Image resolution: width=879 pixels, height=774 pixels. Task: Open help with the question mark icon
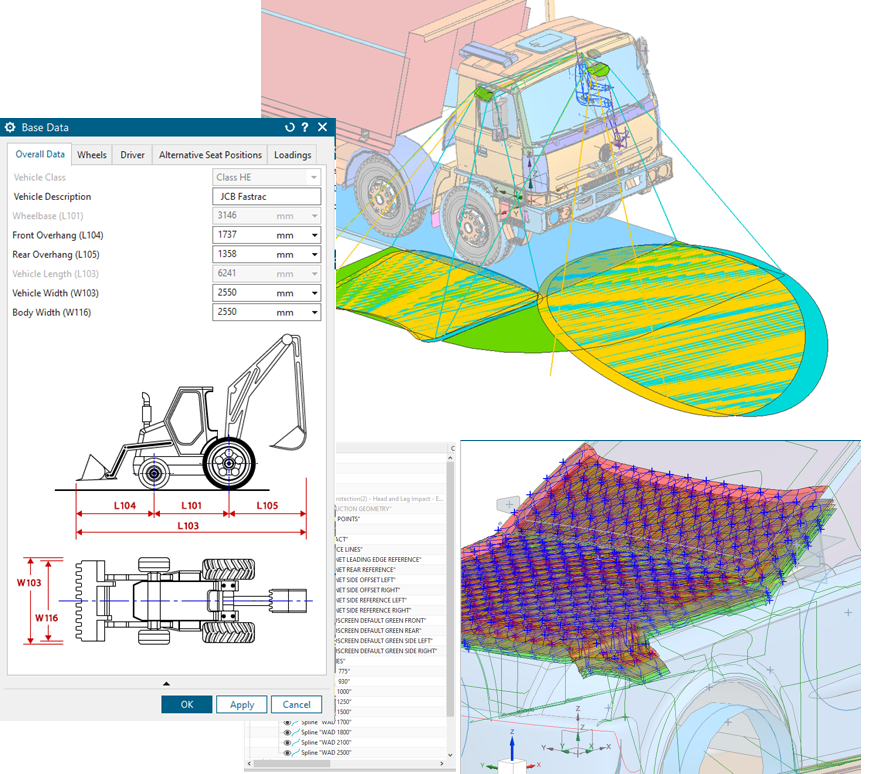pos(305,127)
